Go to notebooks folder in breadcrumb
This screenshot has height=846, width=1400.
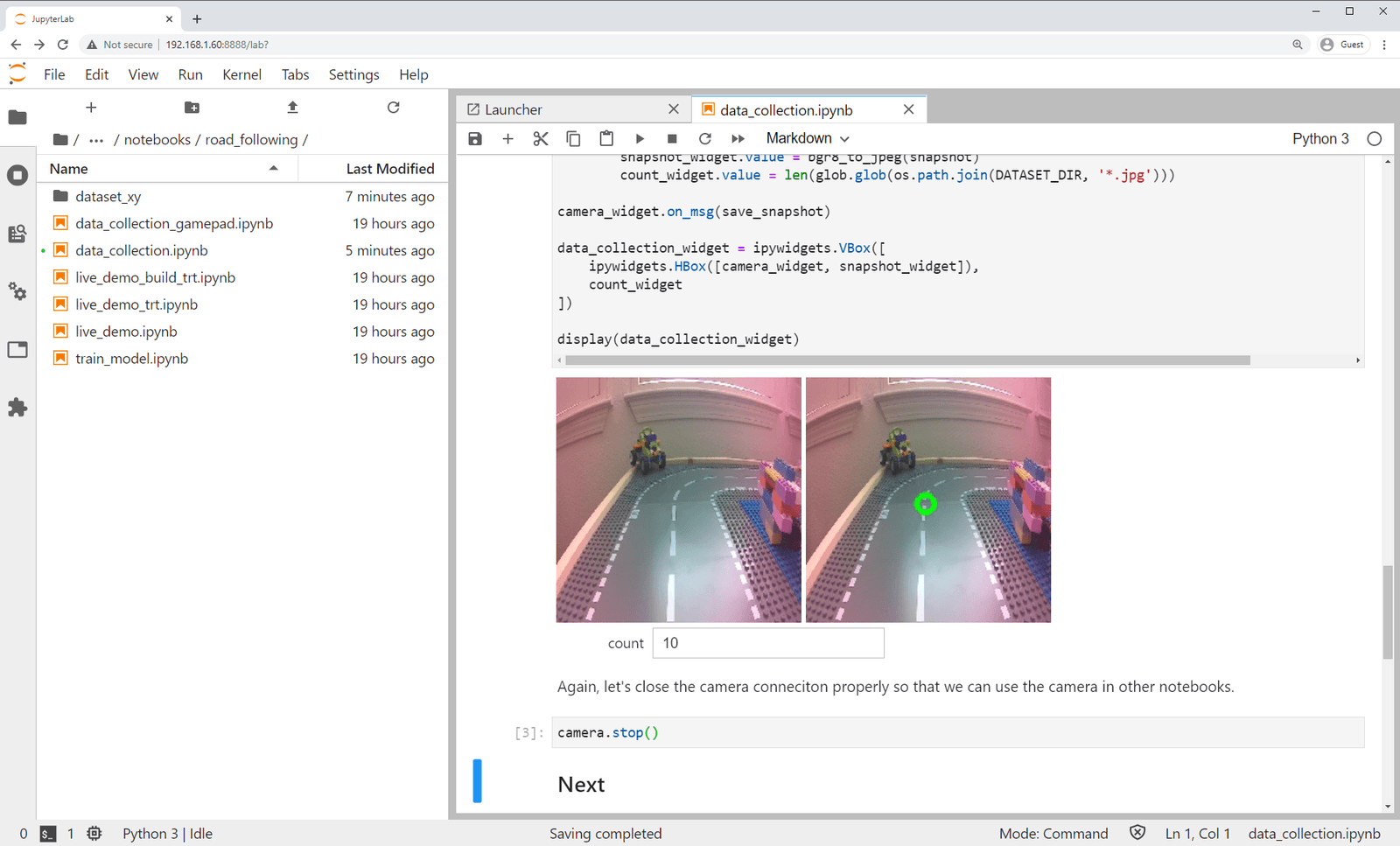157,140
